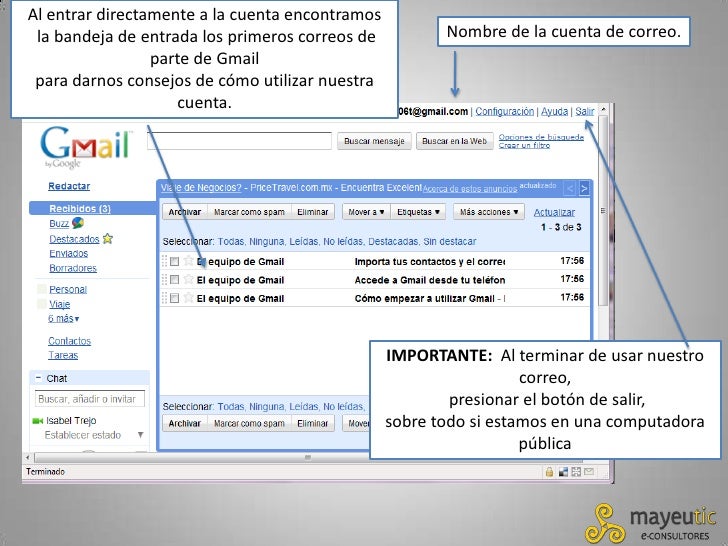Check the 'Cómo empezar a utilizar' checkbox
The width and height of the screenshot is (728, 546).
(175, 298)
